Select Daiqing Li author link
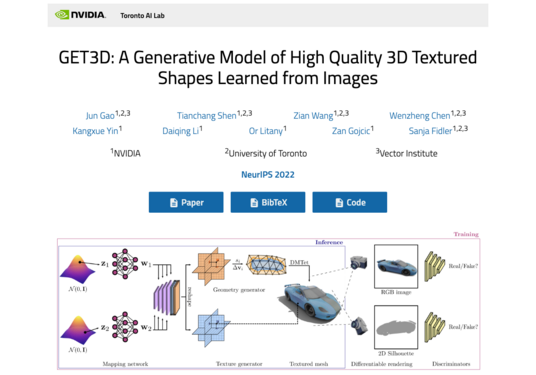The width and height of the screenshot is (536, 375). (180, 131)
